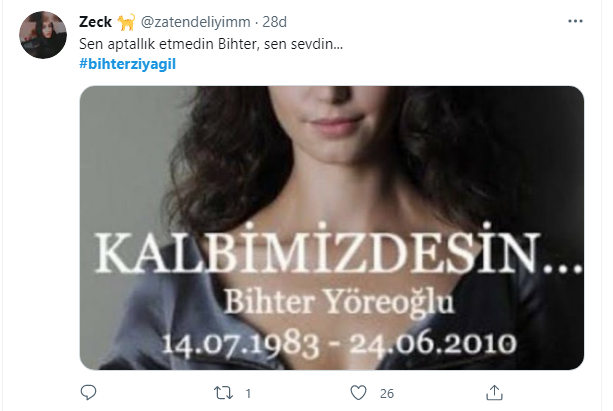Visit the @zatendeliyimm handle profile
Viewport: 613px width, 411px height.
point(195,22)
